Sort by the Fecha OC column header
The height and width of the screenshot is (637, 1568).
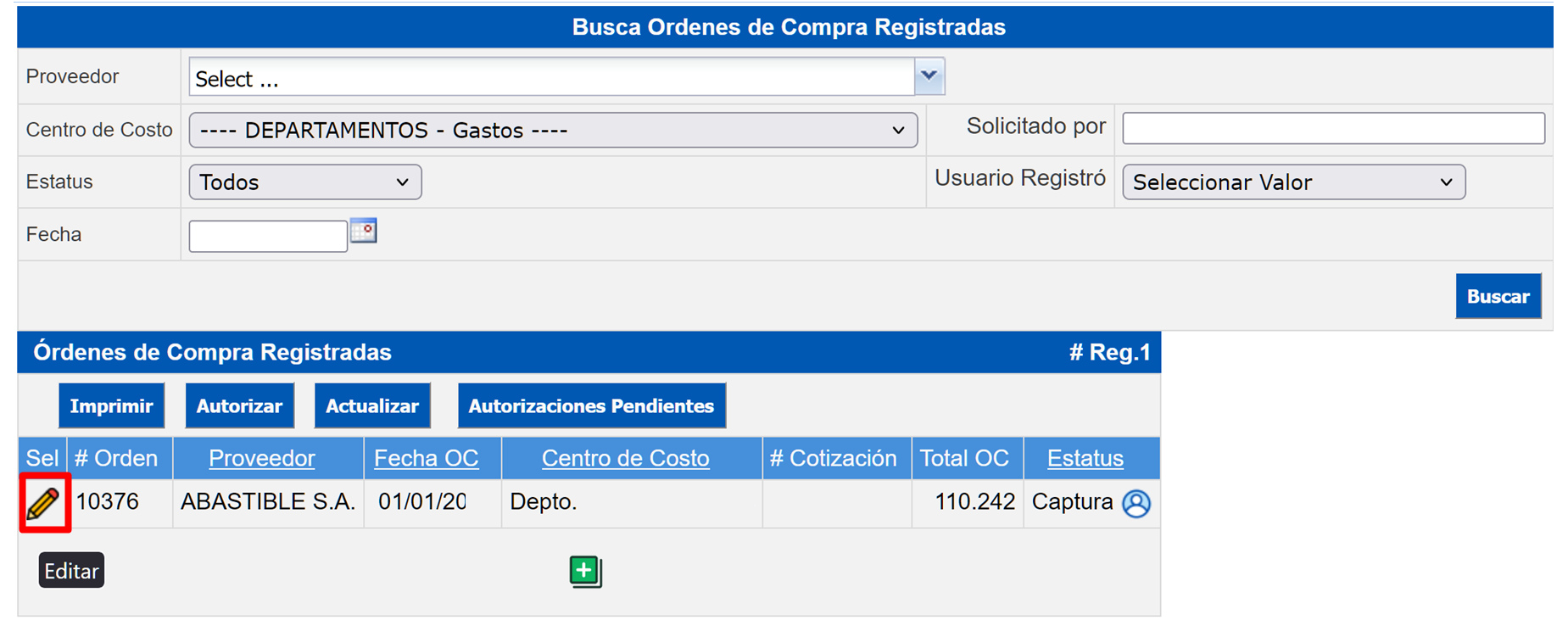point(426,458)
